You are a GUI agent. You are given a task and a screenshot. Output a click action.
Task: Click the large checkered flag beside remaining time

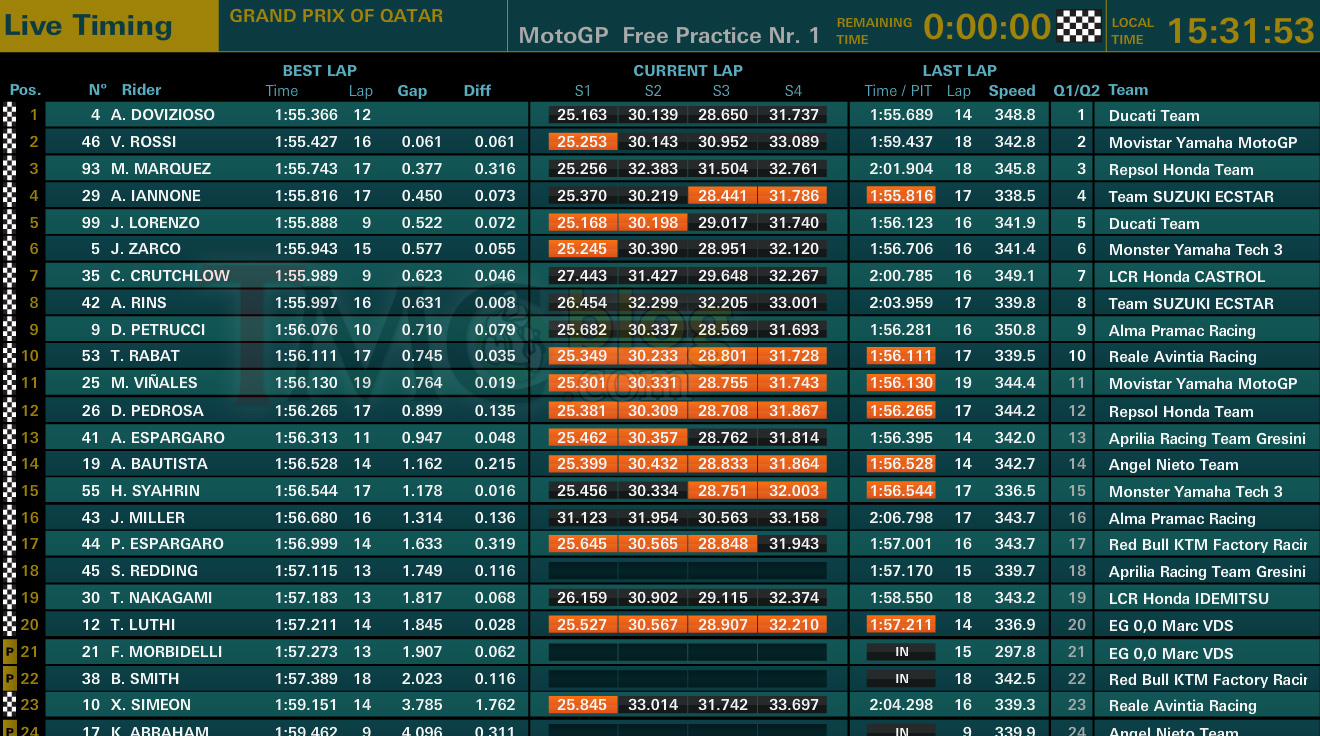pos(1078,26)
